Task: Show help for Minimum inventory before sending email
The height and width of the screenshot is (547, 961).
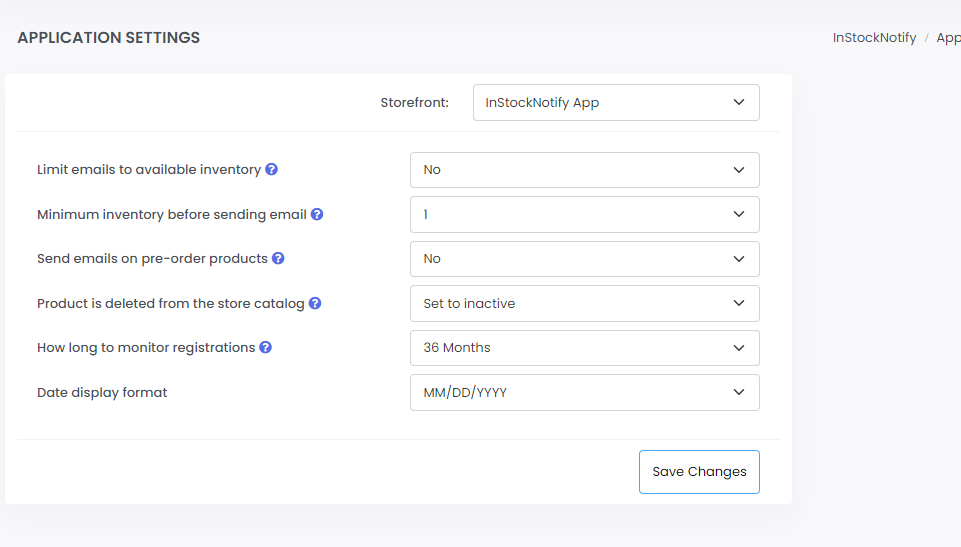Action: coord(317,214)
